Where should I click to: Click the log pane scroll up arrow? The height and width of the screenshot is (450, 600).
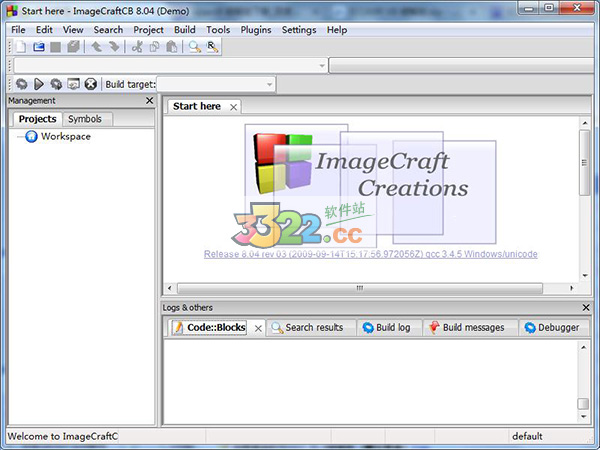(583, 347)
